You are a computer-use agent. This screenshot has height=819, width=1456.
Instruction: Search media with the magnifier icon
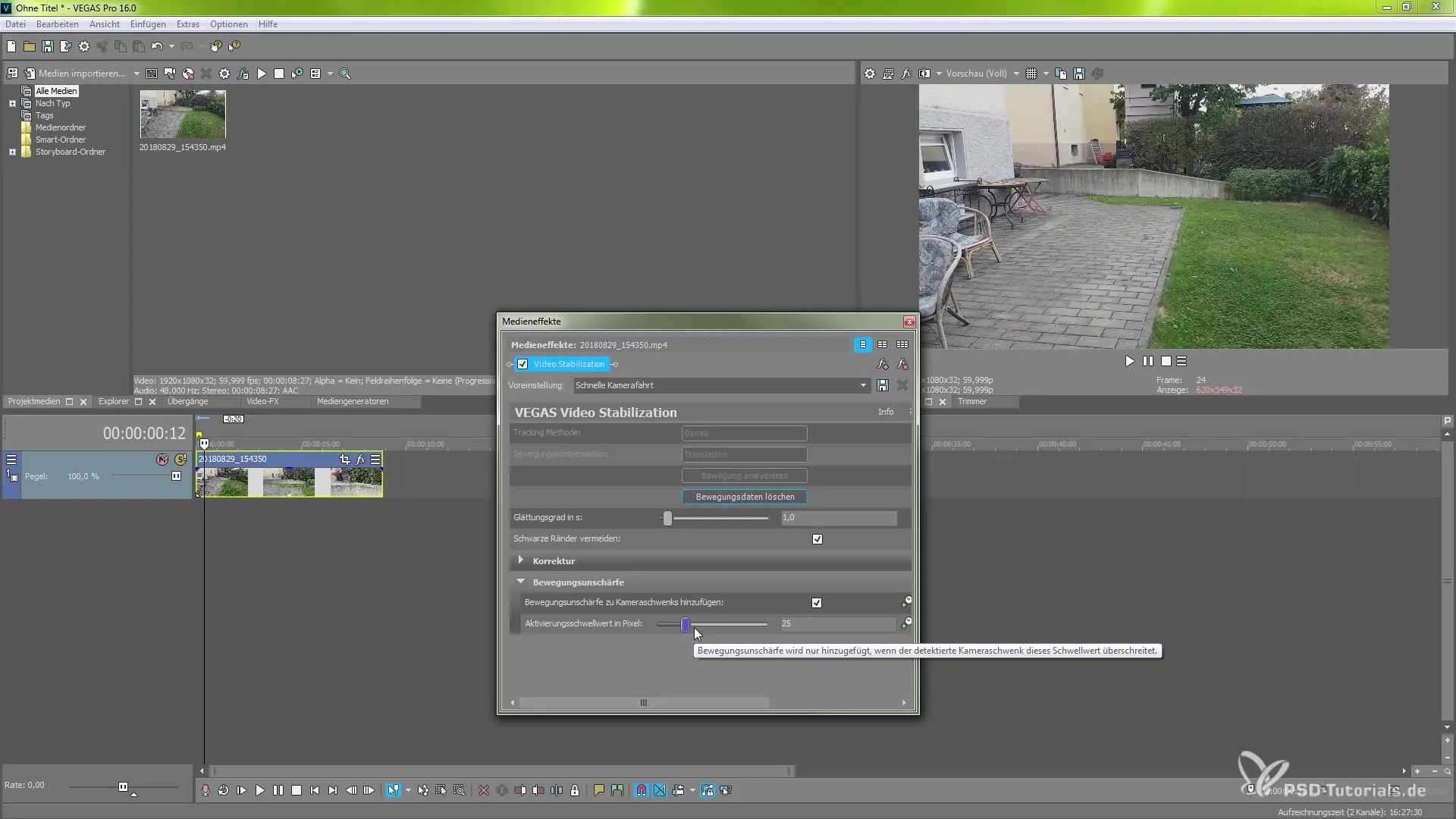point(345,74)
